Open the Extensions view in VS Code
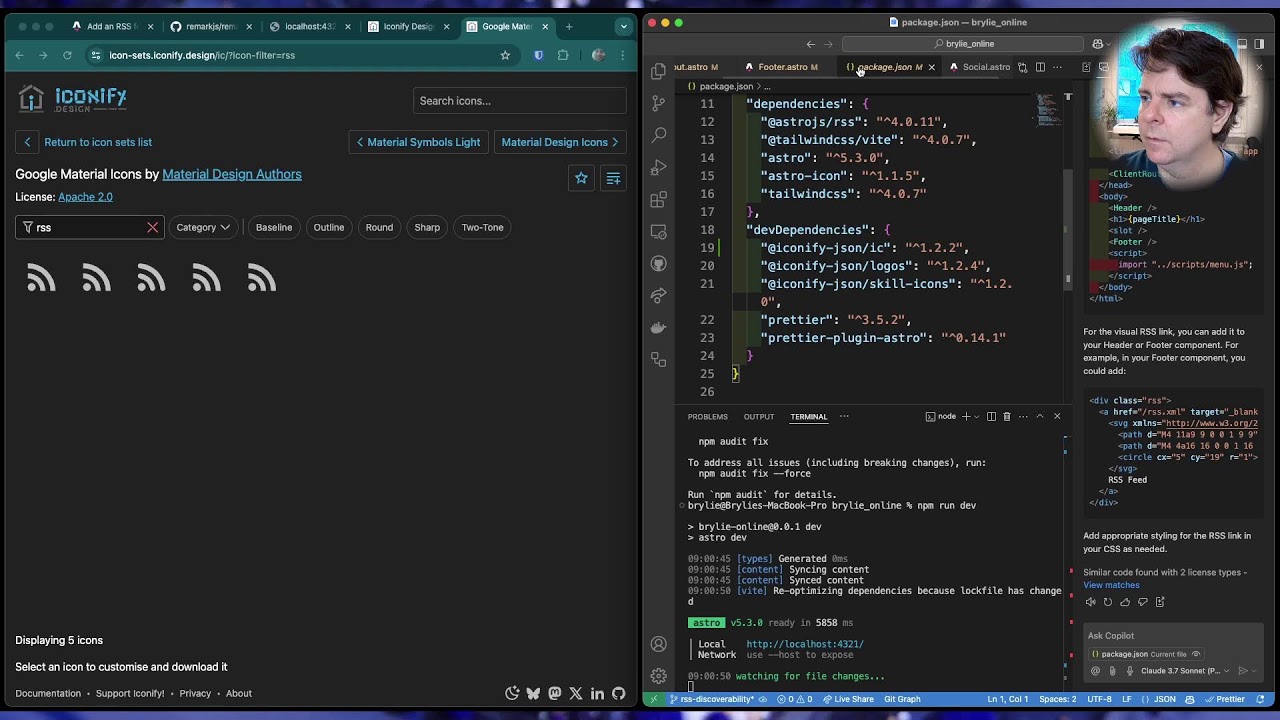 [x=658, y=199]
